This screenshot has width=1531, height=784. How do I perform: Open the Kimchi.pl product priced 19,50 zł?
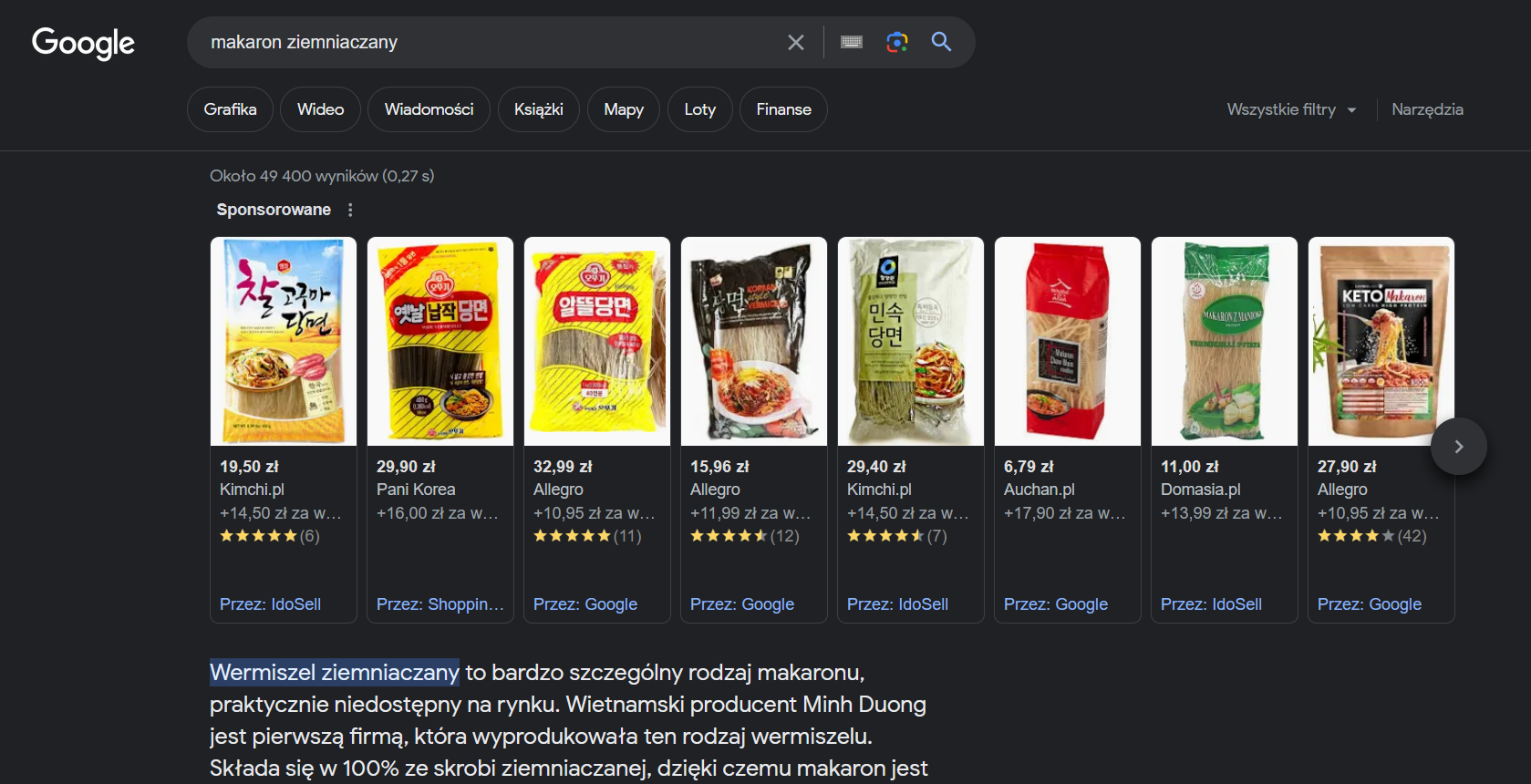pos(283,341)
